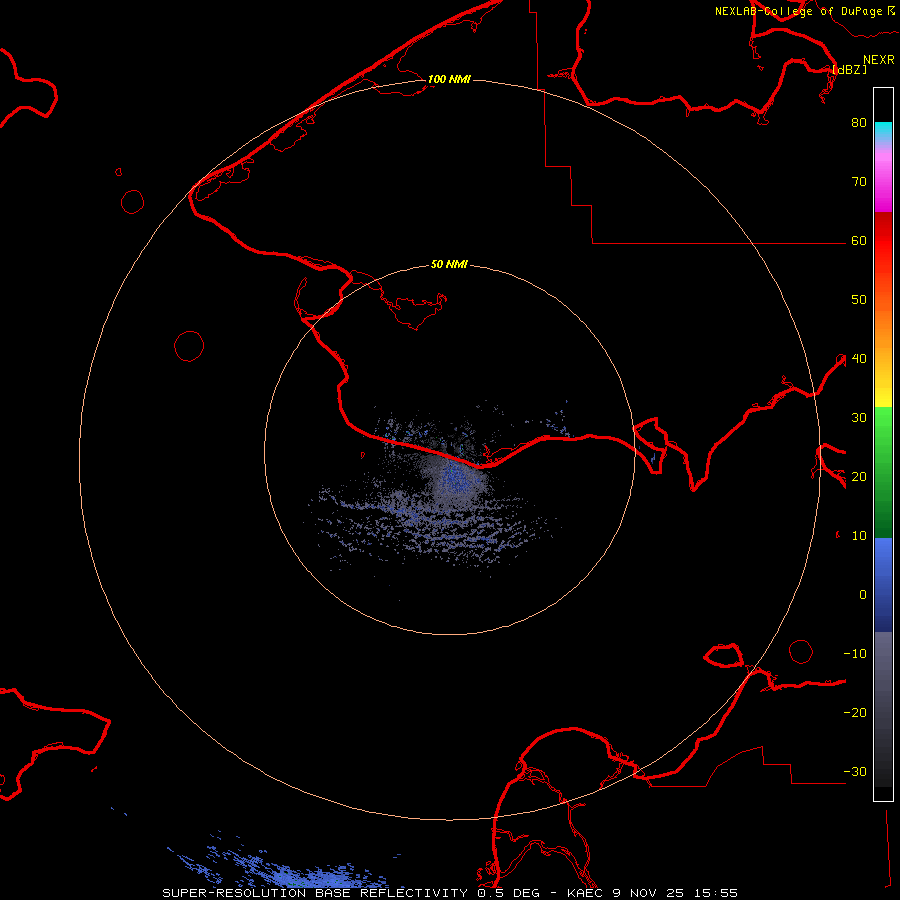Viewport: 900px width, 900px height.
Task: Click the cyan band atop the color scale
Action: (883, 132)
